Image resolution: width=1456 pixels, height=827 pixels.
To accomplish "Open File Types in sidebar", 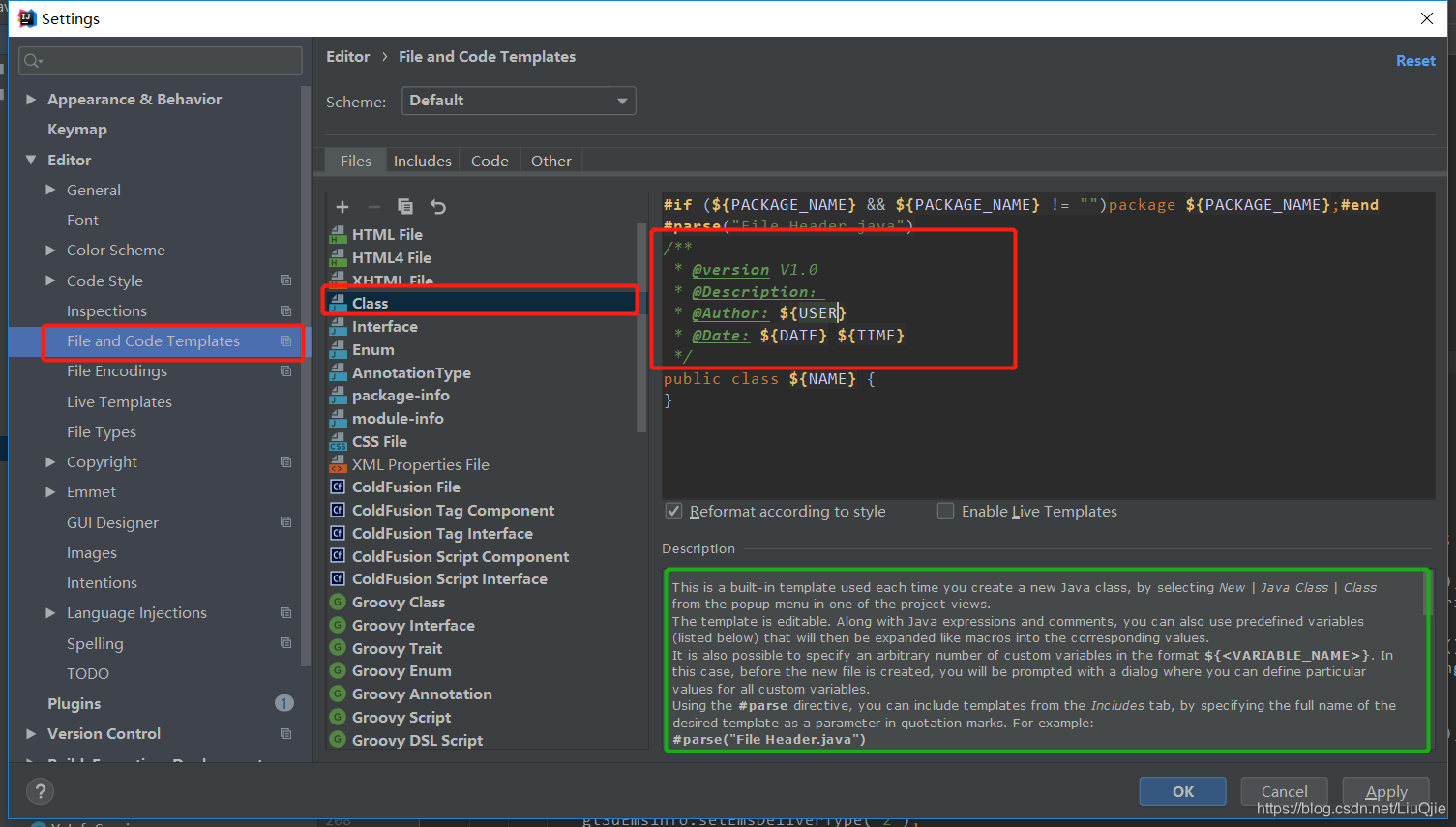I will pyautogui.click(x=102, y=432).
